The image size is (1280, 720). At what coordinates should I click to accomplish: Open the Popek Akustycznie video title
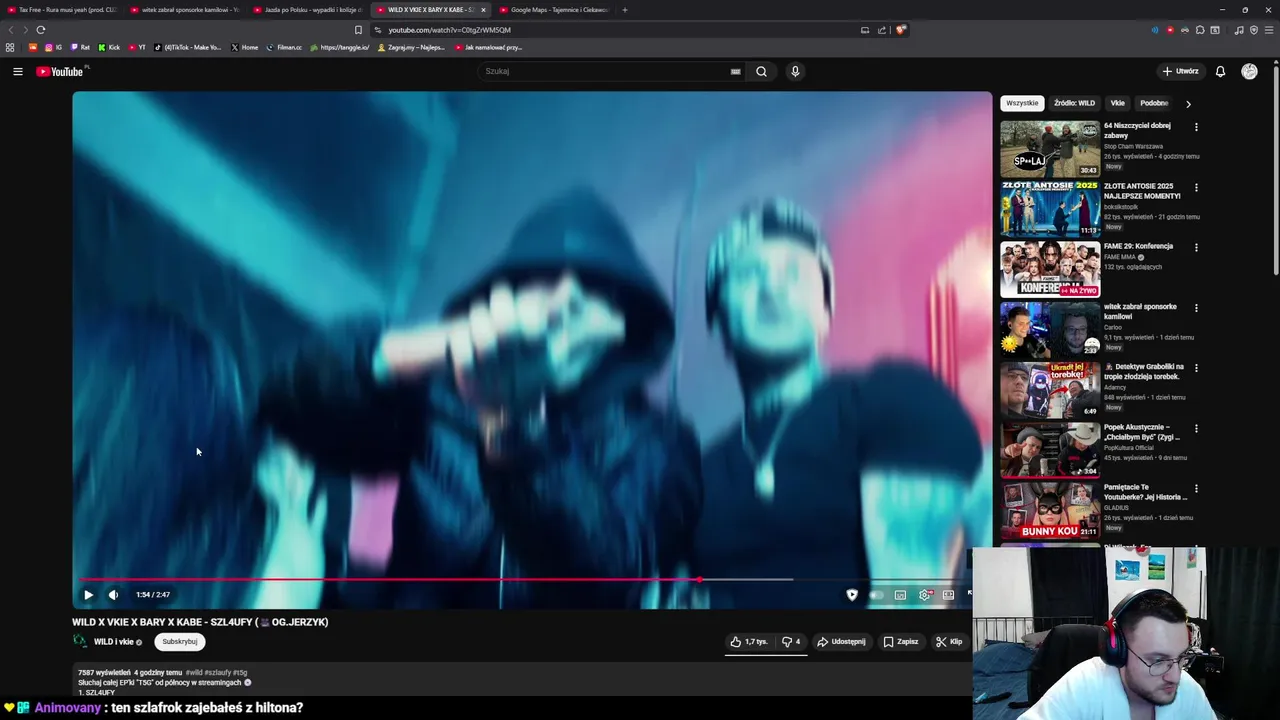pyautogui.click(x=1142, y=432)
